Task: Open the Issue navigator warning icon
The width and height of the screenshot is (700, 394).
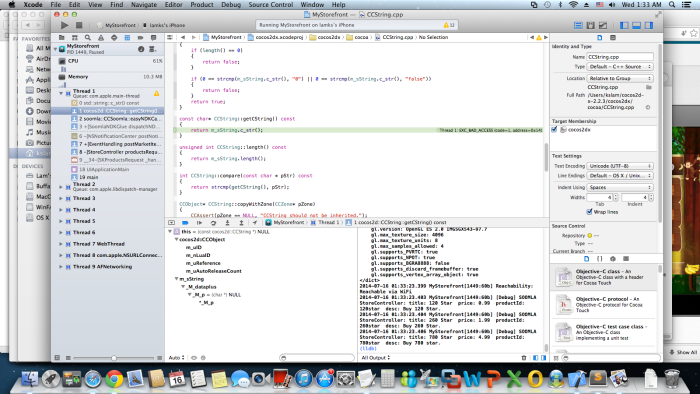Action: (101, 37)
